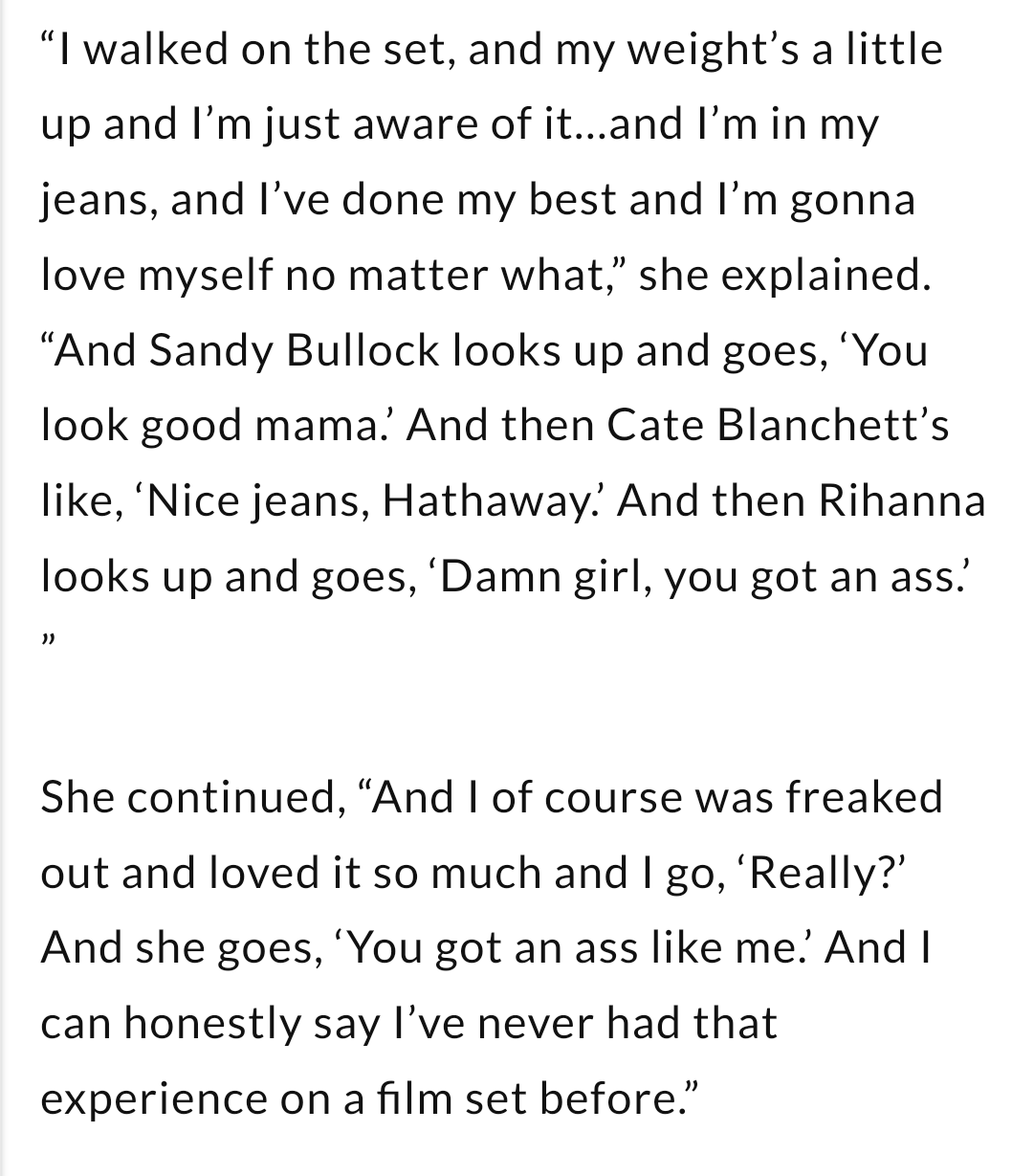Click the words "she explained"
This screenshot has width=1012, height=1176.
[782, 276]
